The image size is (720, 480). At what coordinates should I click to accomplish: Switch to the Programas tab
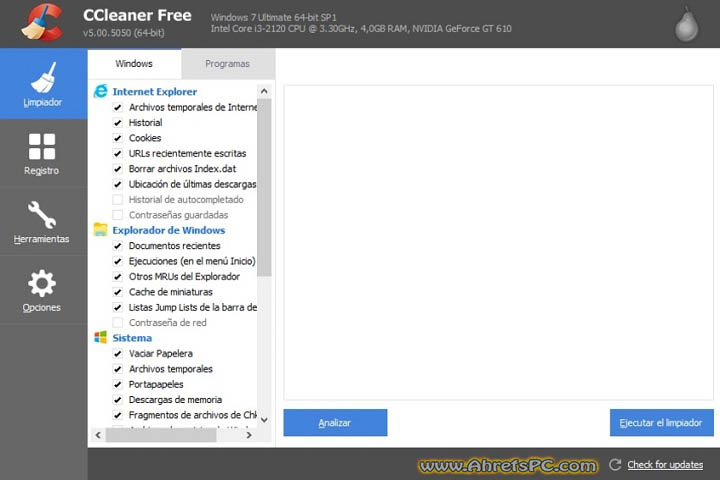click(228, 64)
